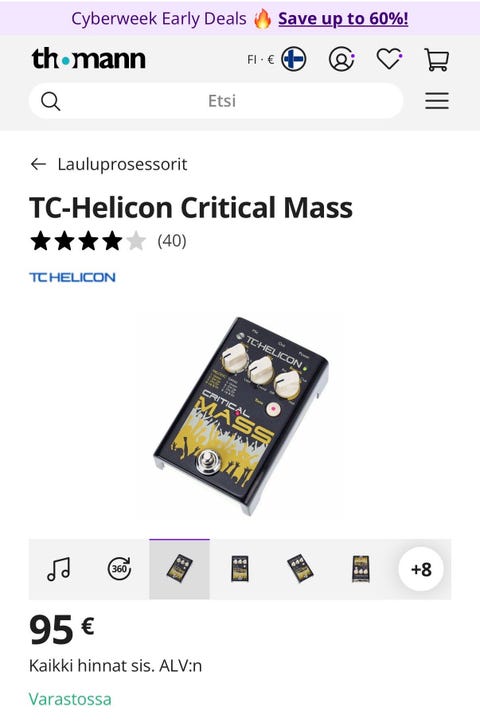480x726 pixels.
Task: Open the hamburger menu
Action: click(x=437, y=100)
